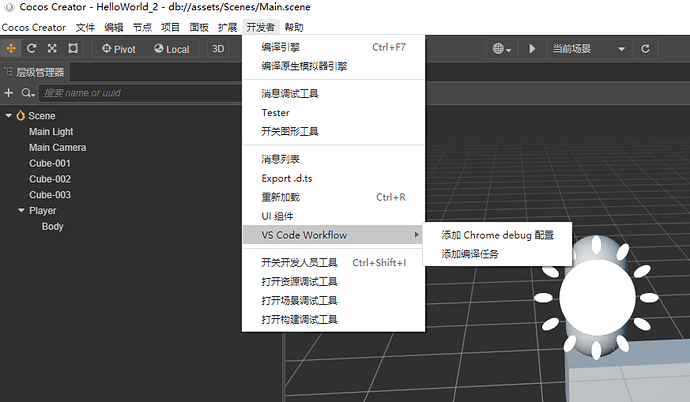Image resolution: width=690 pixels, height=402 pixels.
Task: Select the rect transform tool
Action: (x=73, y=48)
